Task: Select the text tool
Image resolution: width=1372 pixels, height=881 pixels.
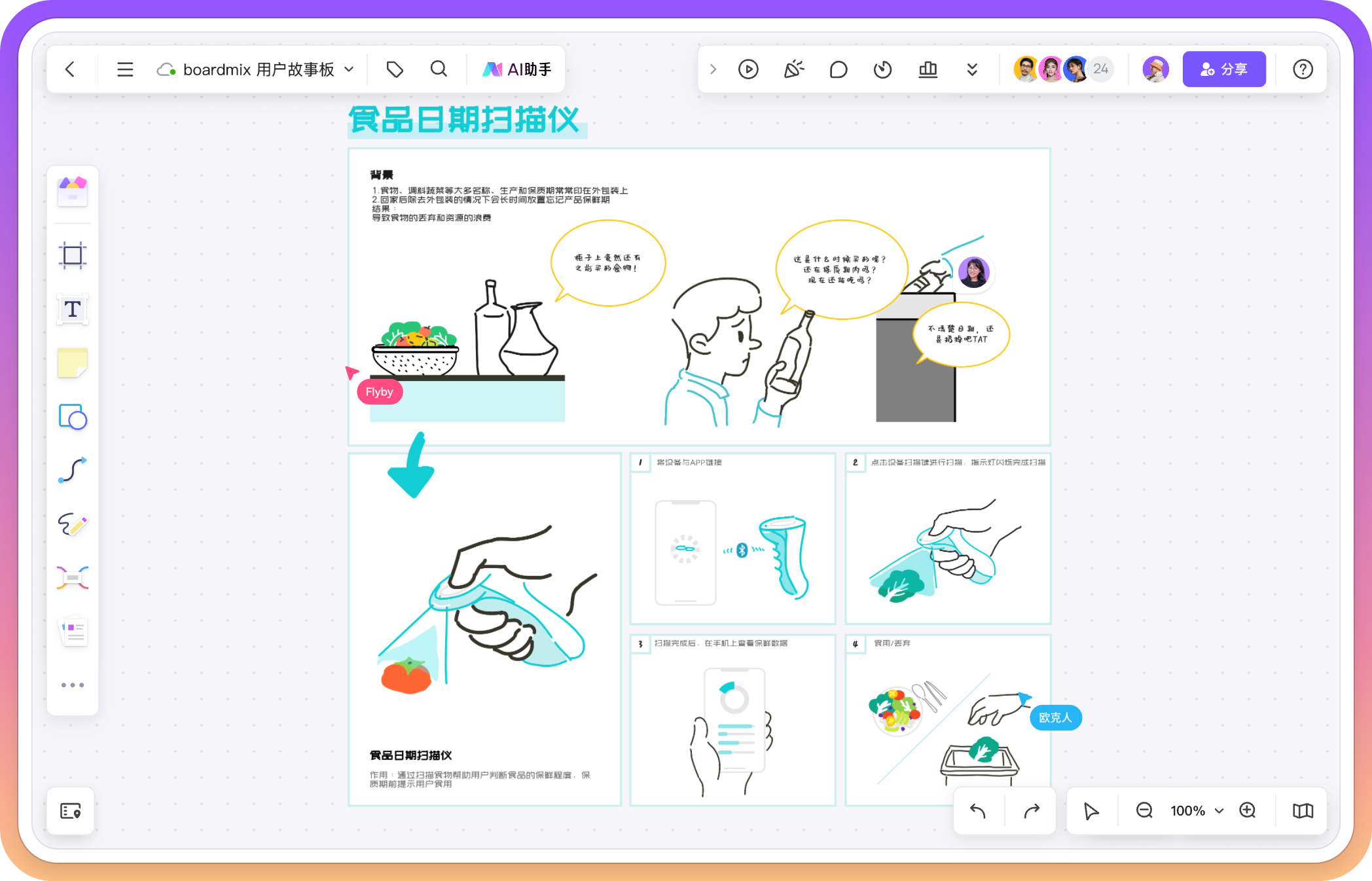Action: pyautogui.click(x=73, y=309)
